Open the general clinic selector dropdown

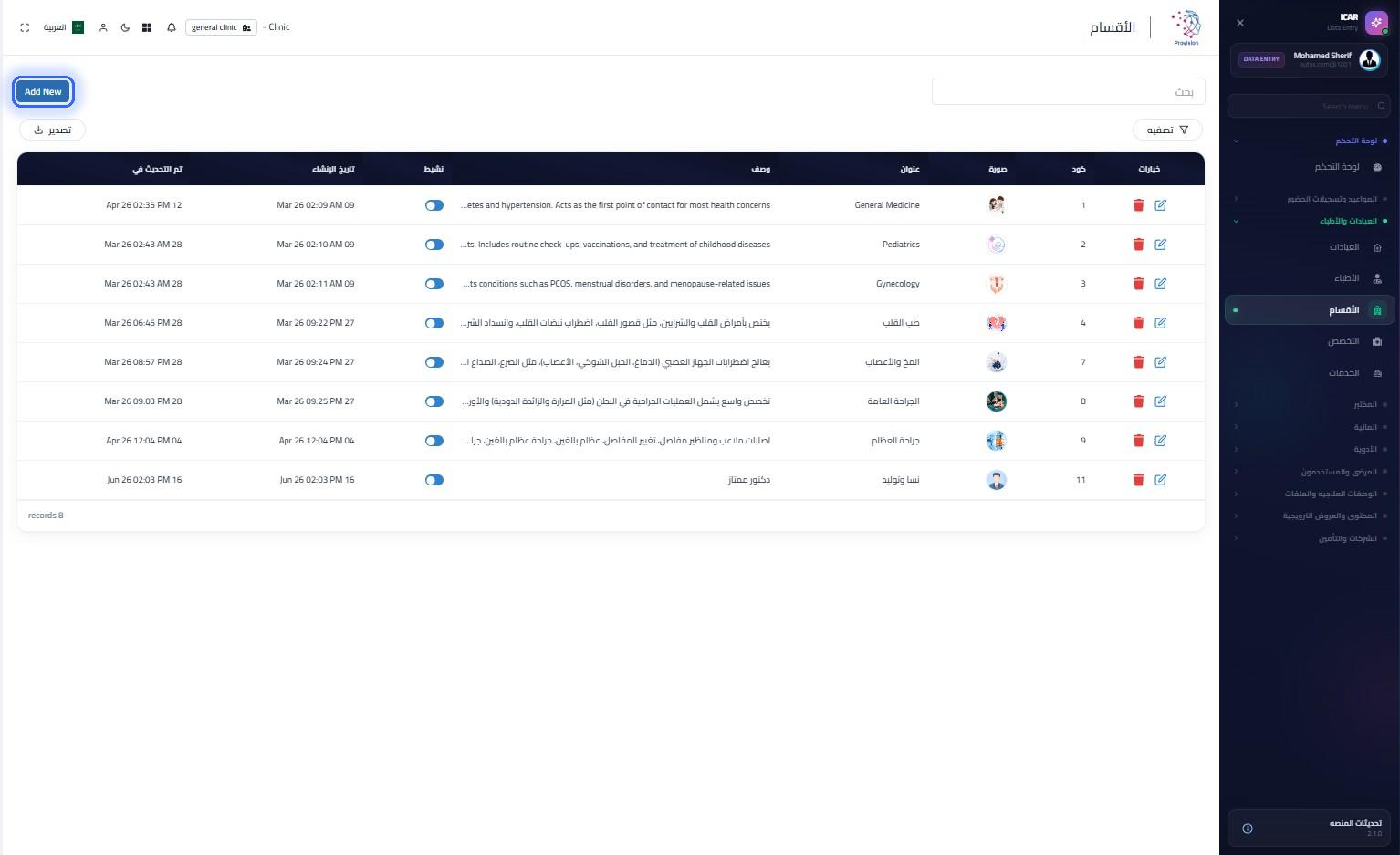tap(221, 27)
